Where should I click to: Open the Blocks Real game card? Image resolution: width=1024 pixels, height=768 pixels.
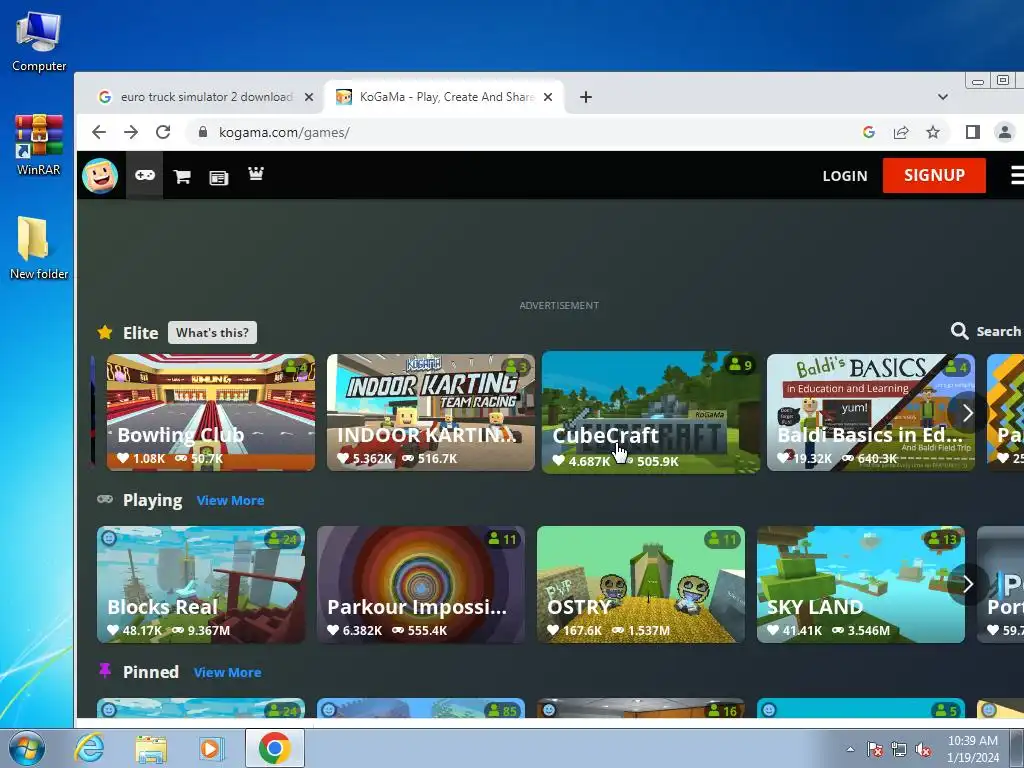pyautogui.click(x=200, y=584)
